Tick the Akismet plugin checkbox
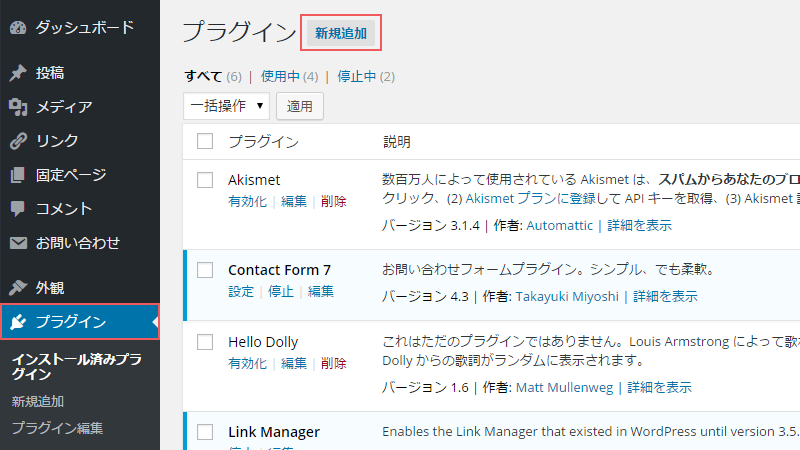 [205, 180]
